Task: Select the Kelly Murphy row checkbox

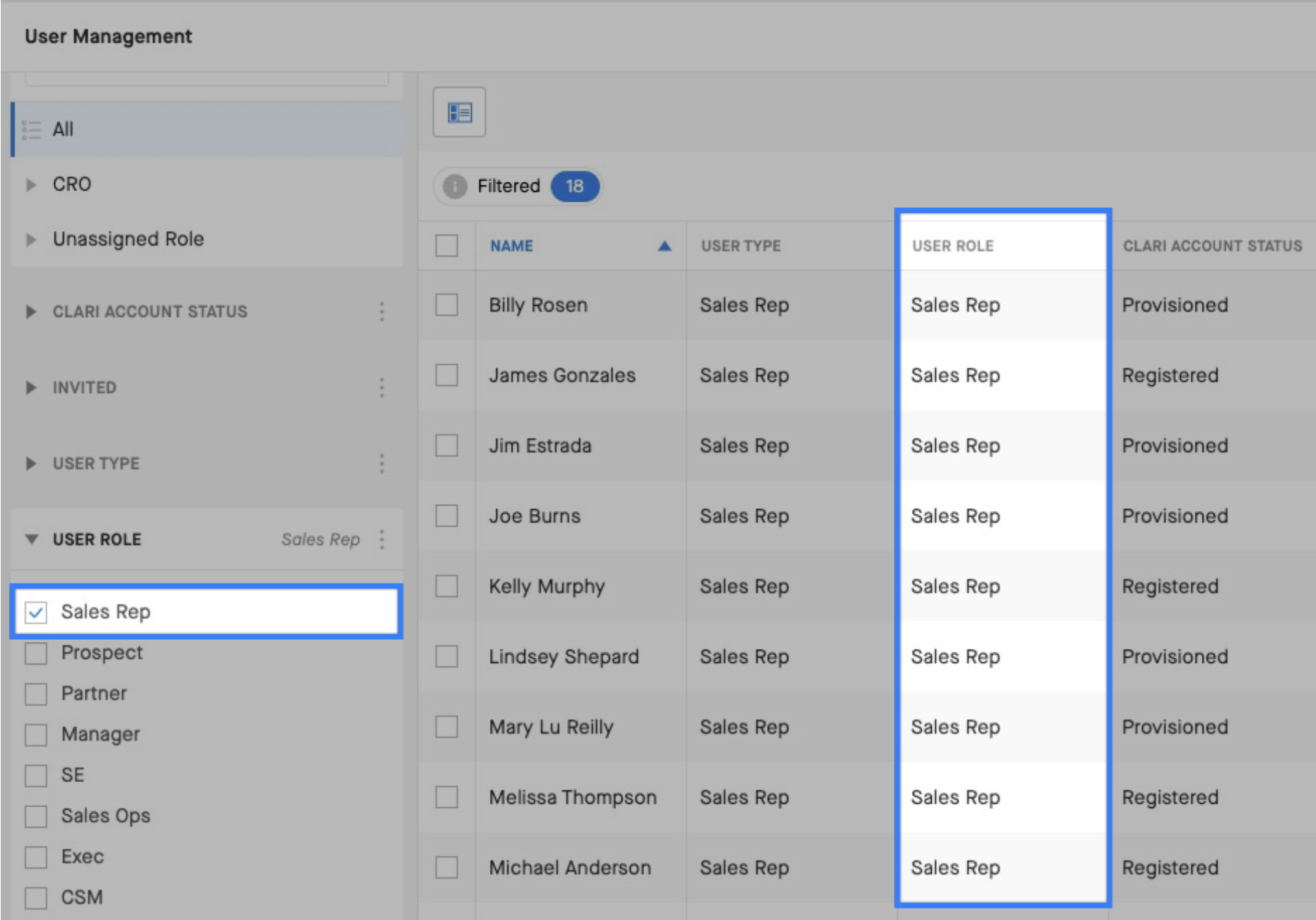Action: [447, 585]
